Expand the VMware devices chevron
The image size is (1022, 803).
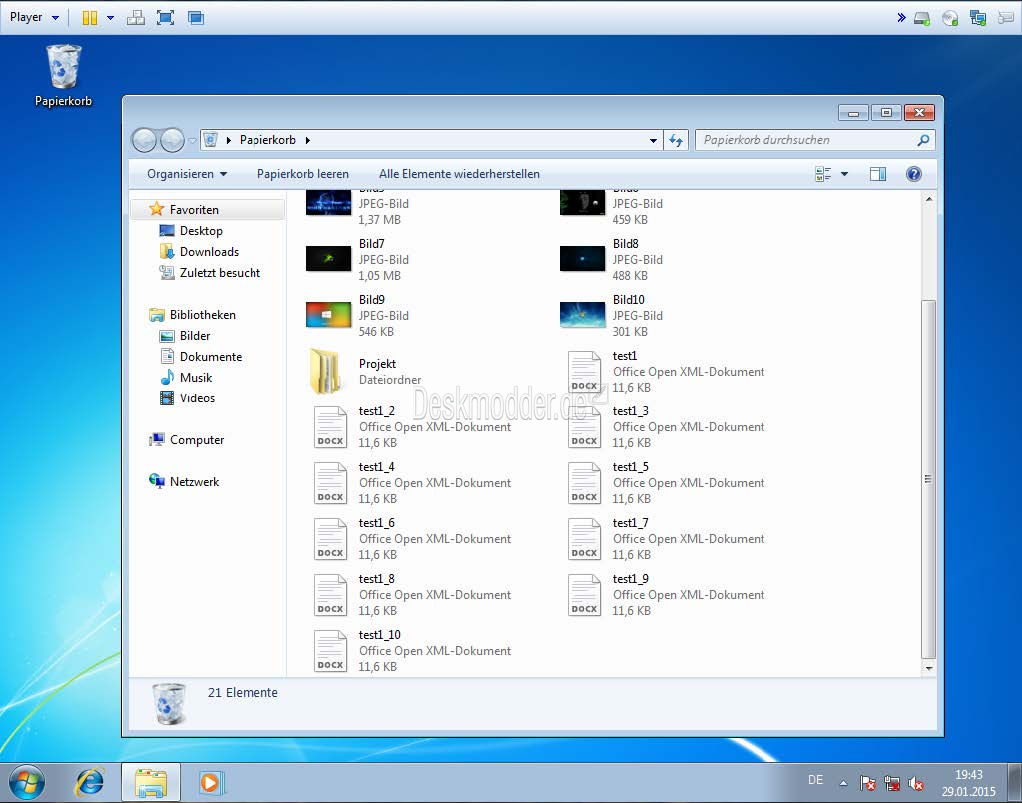(x=901, y=18)
